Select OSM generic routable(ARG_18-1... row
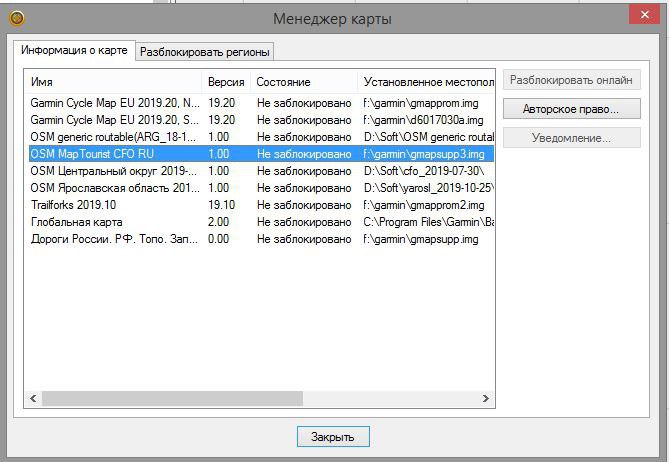This screenshot has width=669, height=462. 261,137
